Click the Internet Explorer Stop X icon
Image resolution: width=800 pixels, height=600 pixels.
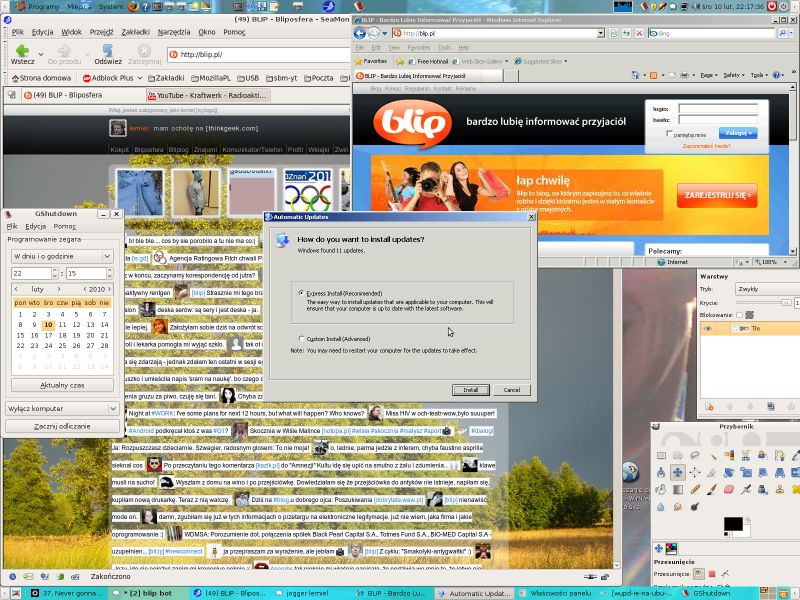pos(639,33)
